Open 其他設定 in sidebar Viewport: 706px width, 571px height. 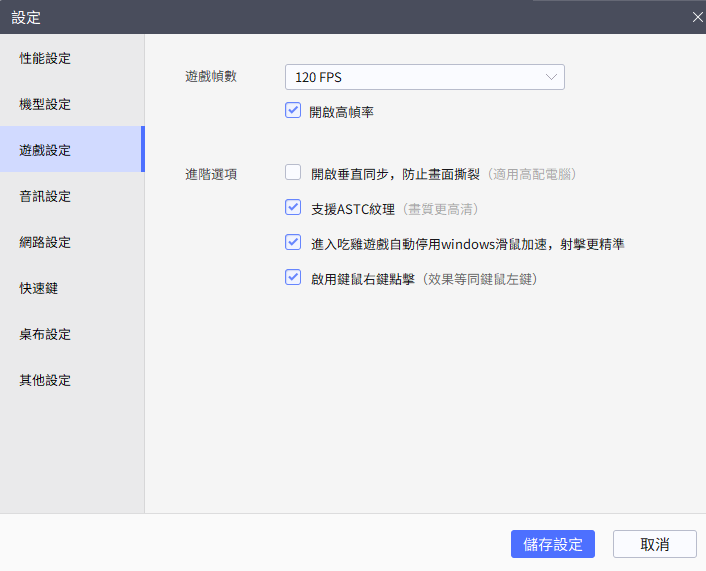point(46,380)
